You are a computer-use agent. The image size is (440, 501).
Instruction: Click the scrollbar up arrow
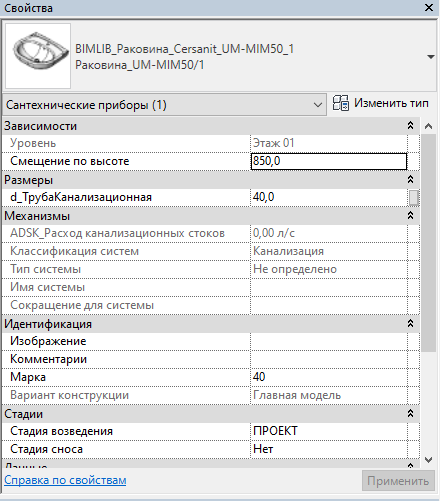(x=429, y=126)
